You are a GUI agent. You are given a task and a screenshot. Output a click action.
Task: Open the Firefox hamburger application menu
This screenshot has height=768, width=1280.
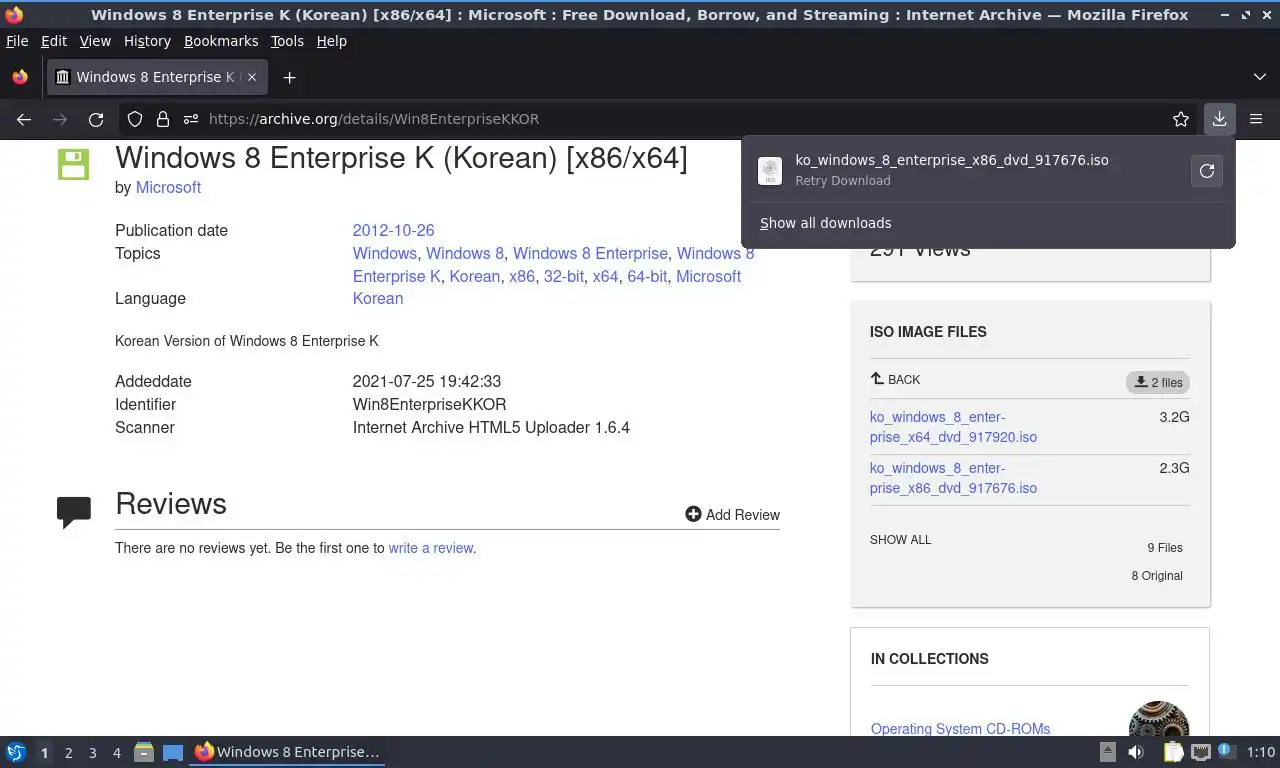(x=1256, y=119)
